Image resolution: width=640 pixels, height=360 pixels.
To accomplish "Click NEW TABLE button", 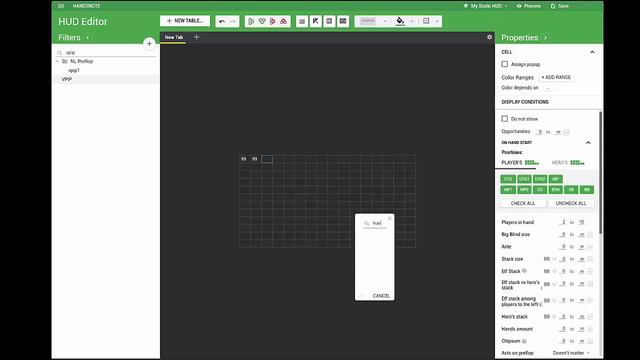I will [185, 21].
